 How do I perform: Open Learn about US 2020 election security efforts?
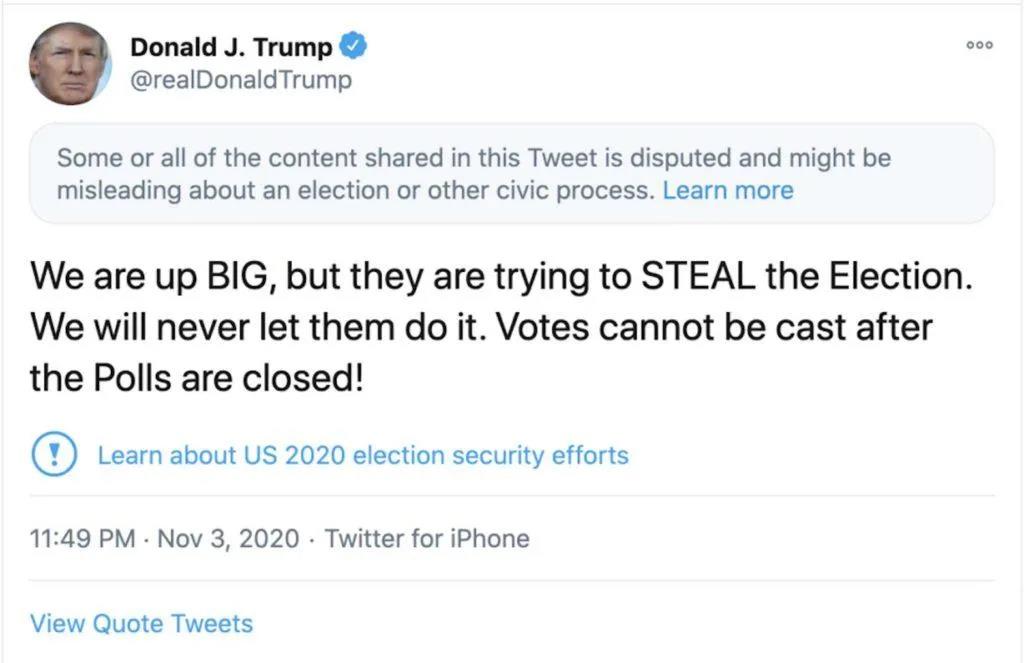[363, 455]
